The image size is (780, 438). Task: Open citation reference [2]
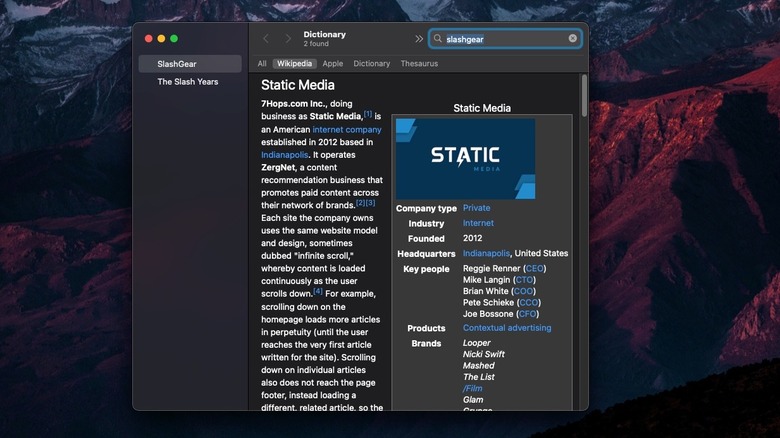pyautogui.click(x=361, y=203)
